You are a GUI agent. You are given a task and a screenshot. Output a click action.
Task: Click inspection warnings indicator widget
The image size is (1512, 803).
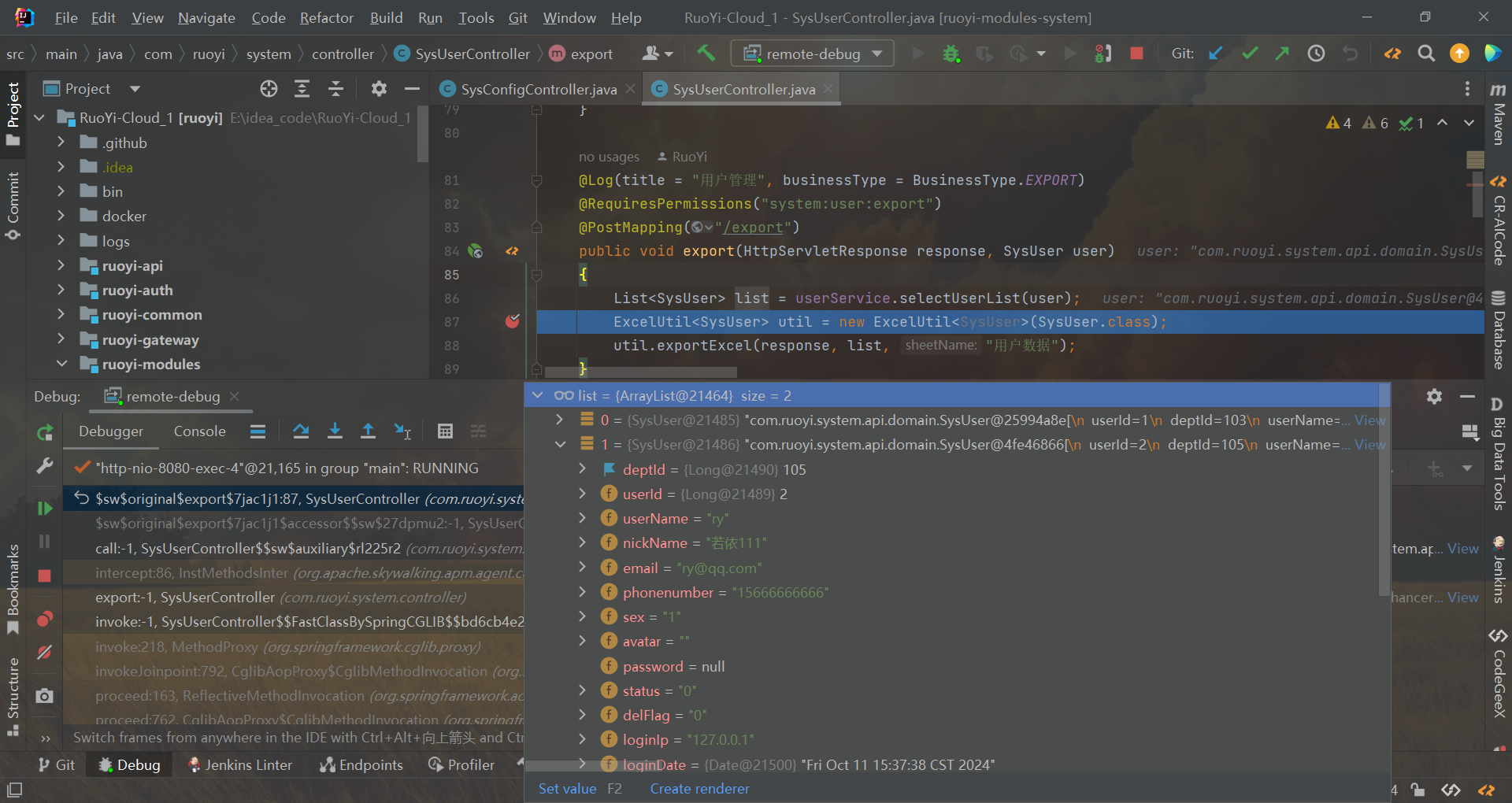(1374, 123)
